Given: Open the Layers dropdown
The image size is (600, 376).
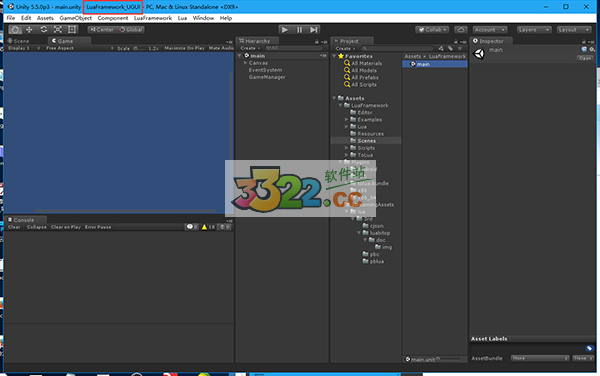Looking at the screenshot, I should click(534, 29).
